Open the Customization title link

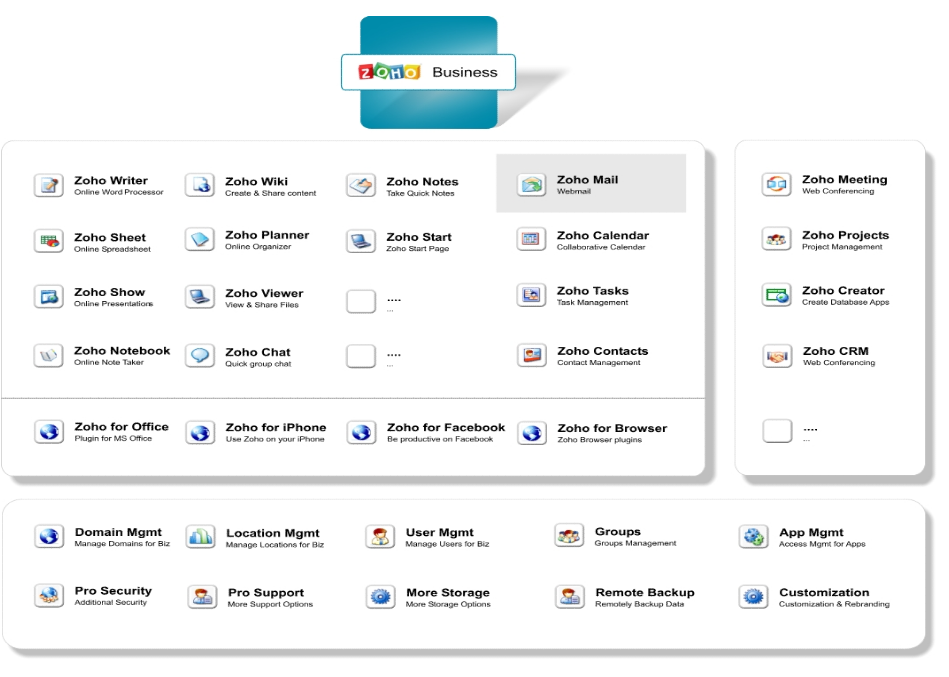tap(824, 592)
